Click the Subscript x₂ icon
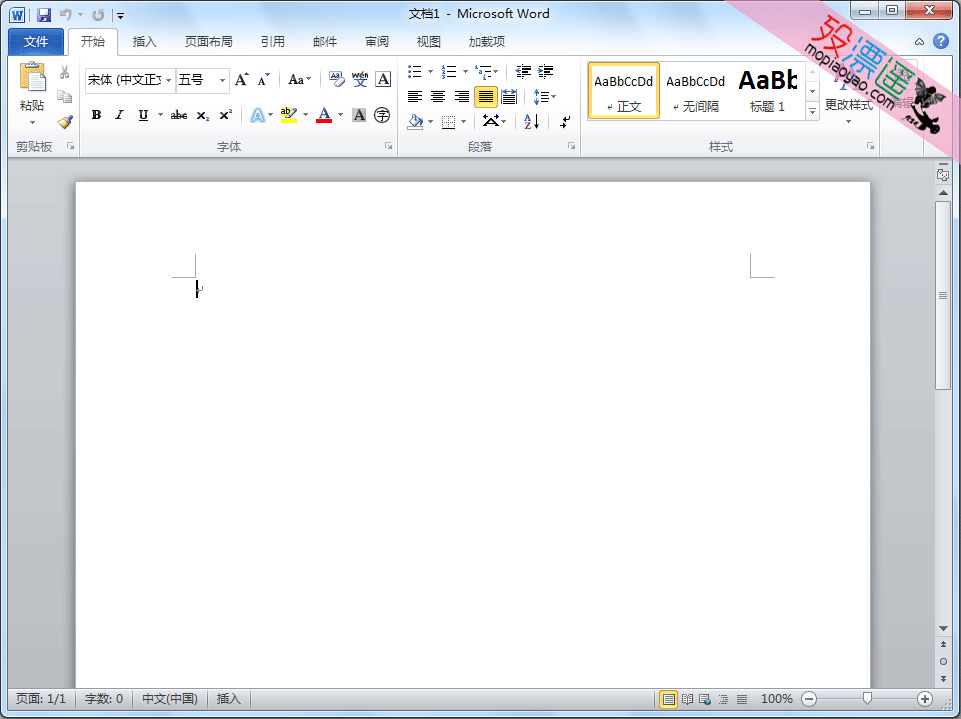Viewport: 961px width, 719px height. [203, 115]
